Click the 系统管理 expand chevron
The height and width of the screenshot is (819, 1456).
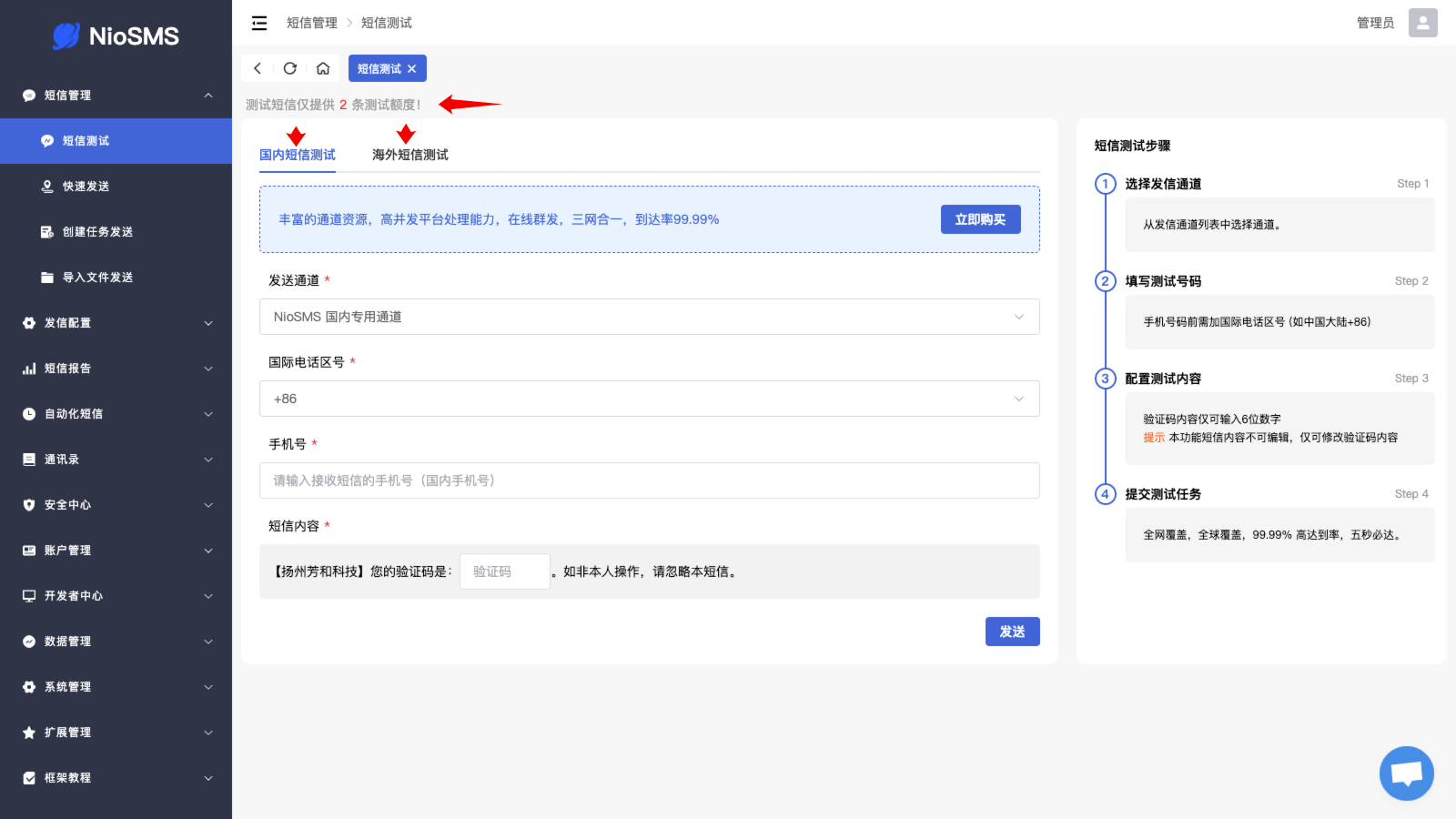pos(208,687)
